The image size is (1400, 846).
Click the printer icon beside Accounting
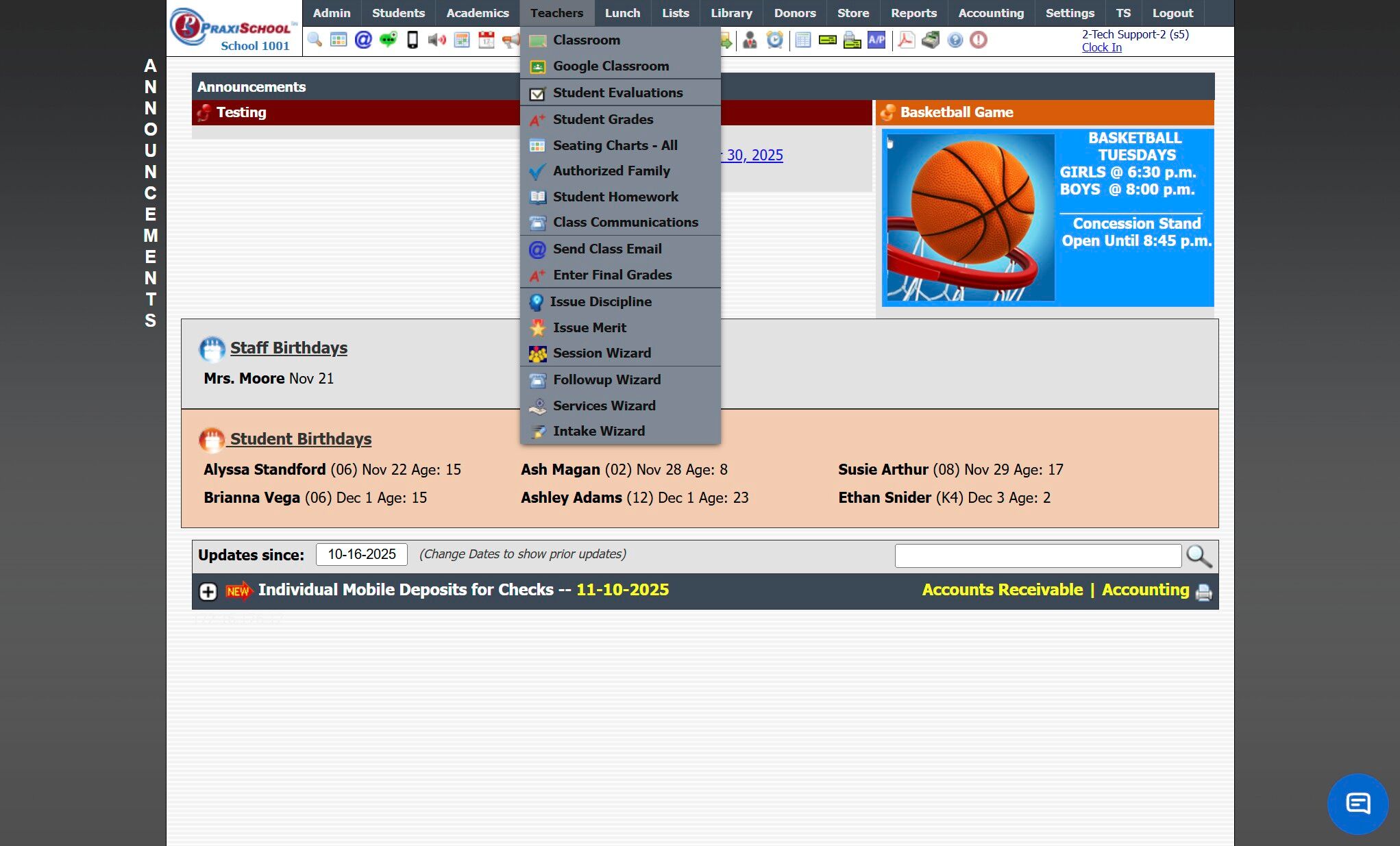pyautogui.click(x=1203, y=593)
